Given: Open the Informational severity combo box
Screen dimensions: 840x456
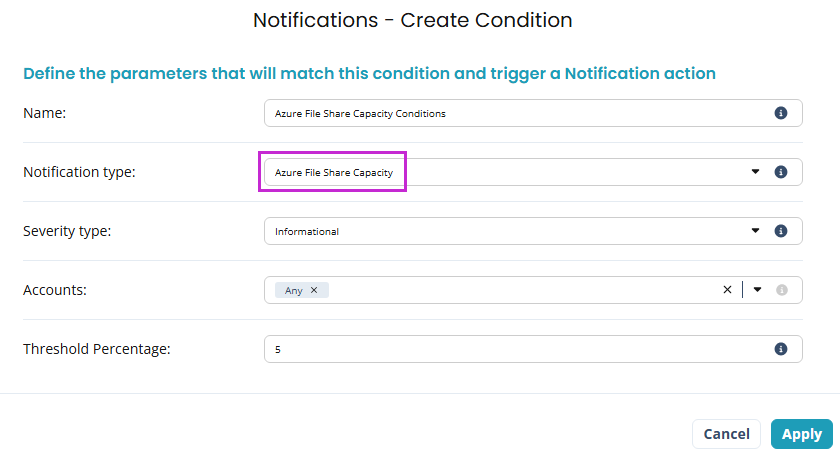Looking at the screenshot, I should 500,231.
